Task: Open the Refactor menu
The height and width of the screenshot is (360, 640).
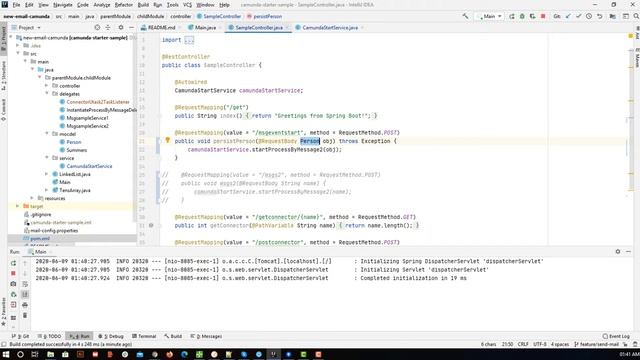Action: tap(124, 5)
